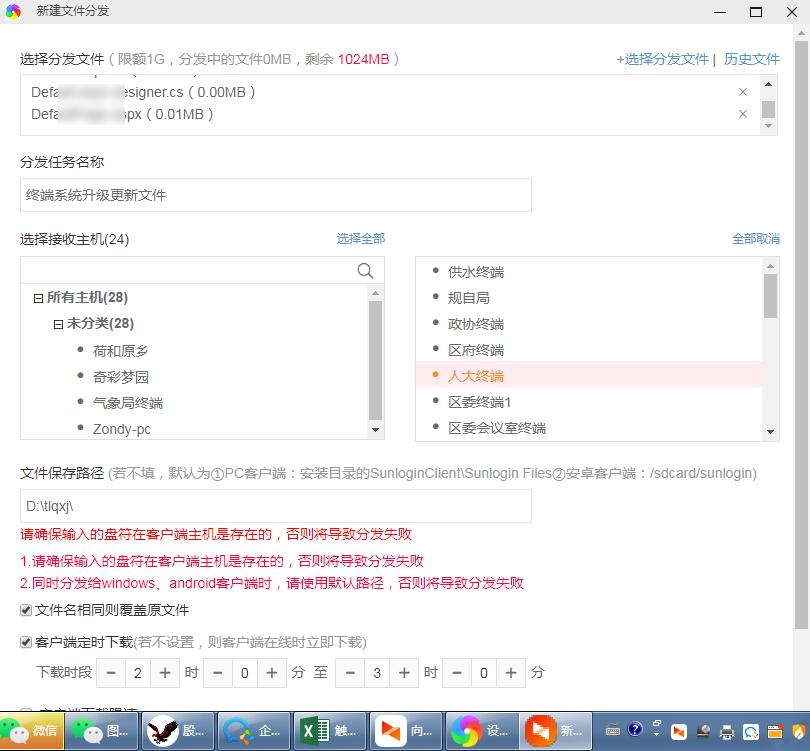Open 设... colorful browser window in taskbar
This screenshot has width=810, height=751.
tap(482, 730)
